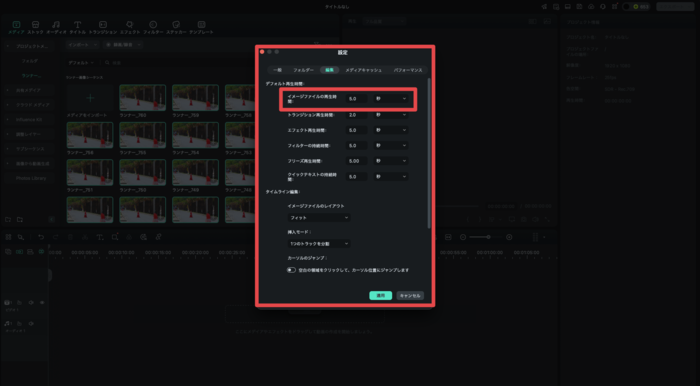
Task: Click the search magnifier in media panel
Action: (107, 63)
